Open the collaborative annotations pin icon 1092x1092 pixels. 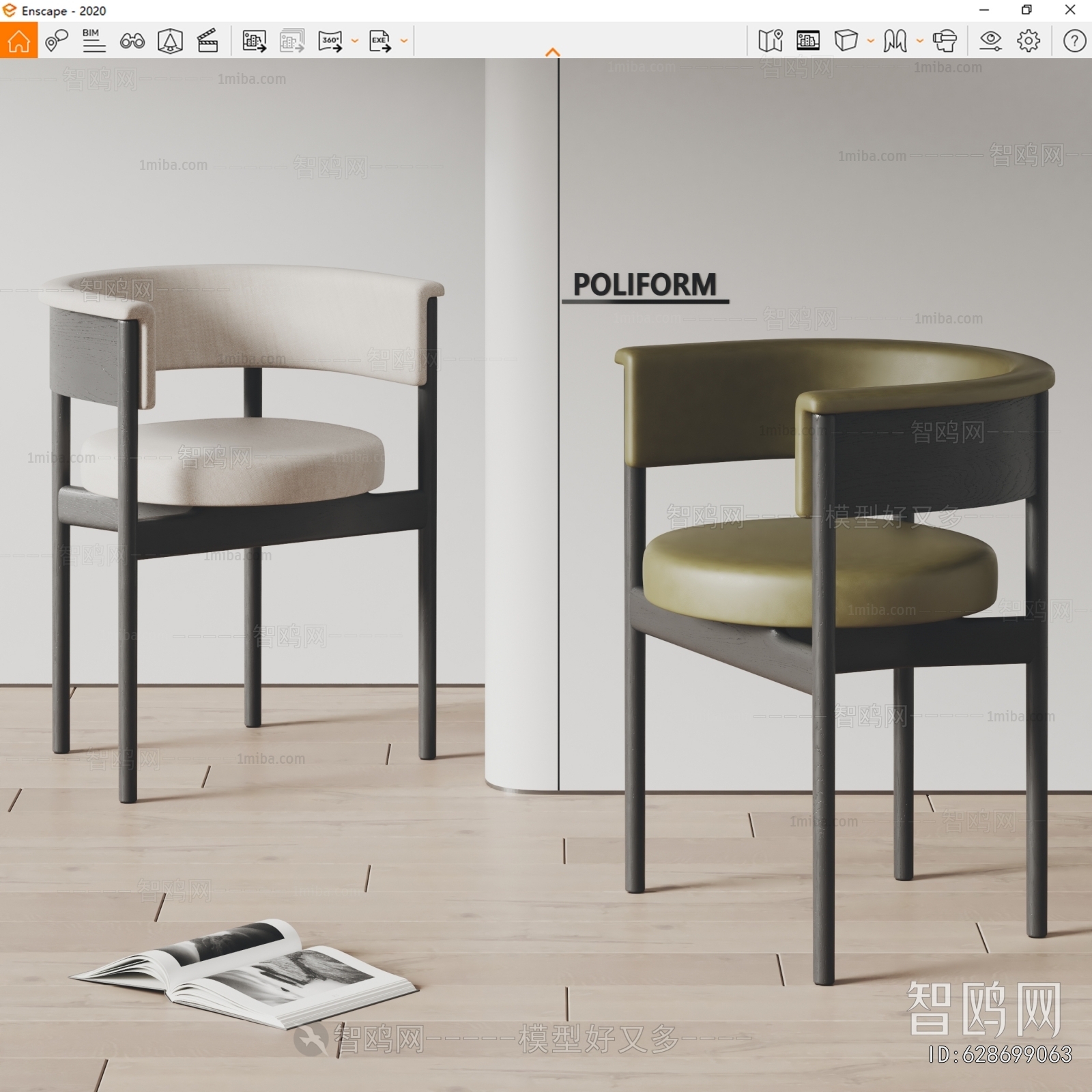coord(57,41)
